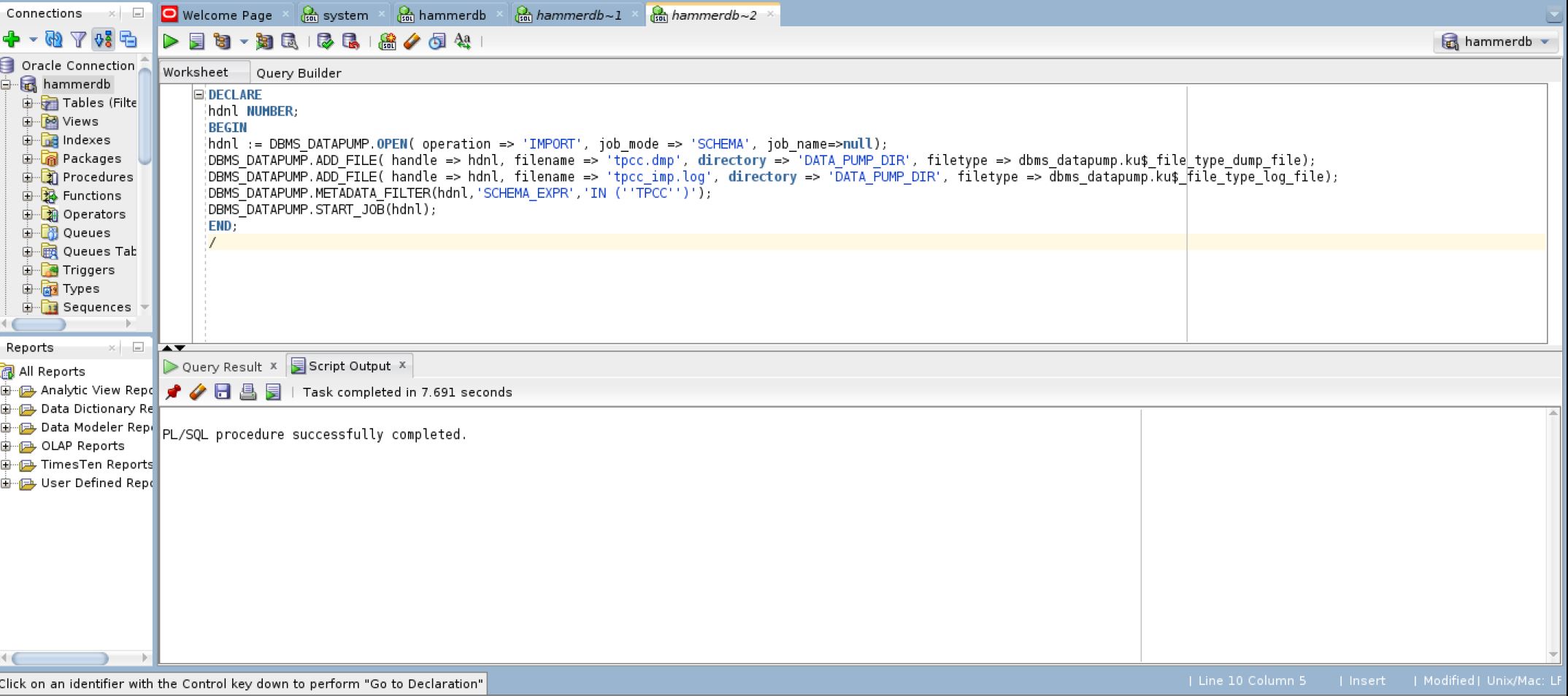Commit changes with the database checkmark icon
1568x696 pixels.
tap(326, 42)
